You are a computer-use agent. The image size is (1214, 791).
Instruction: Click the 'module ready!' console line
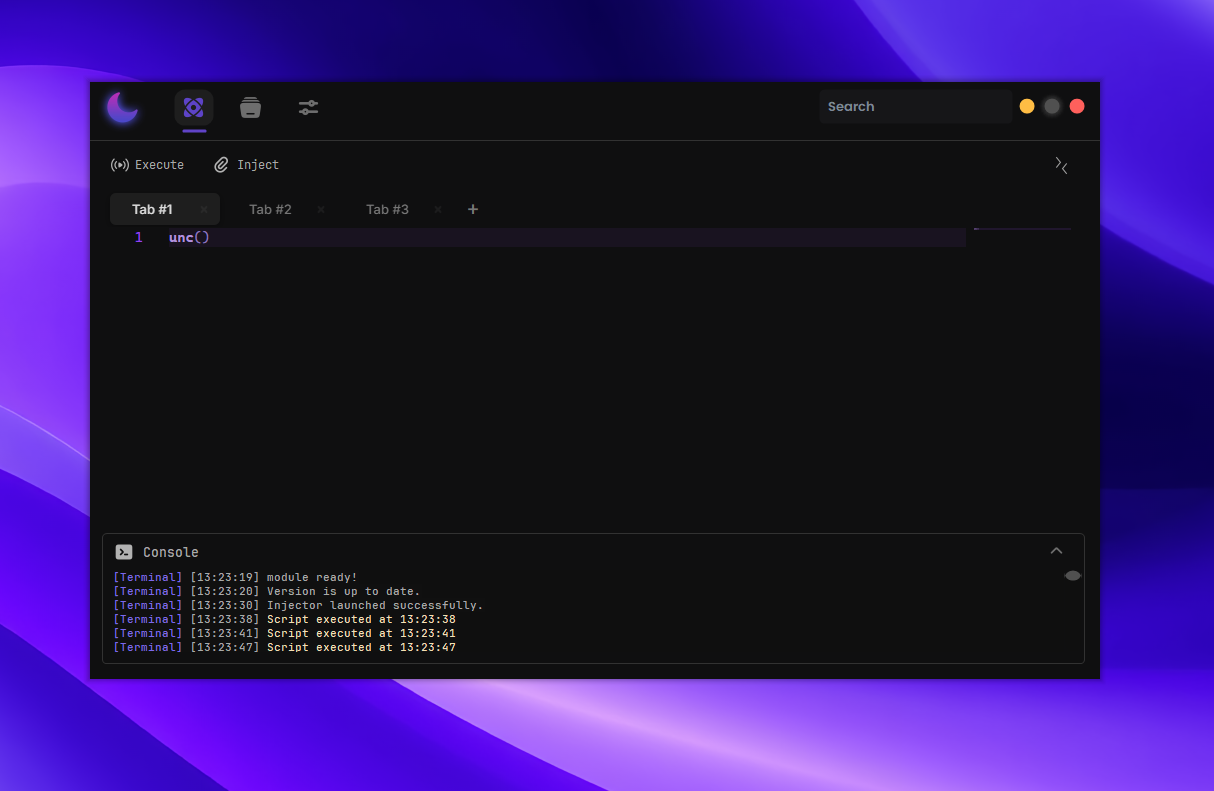coord(312,577)
